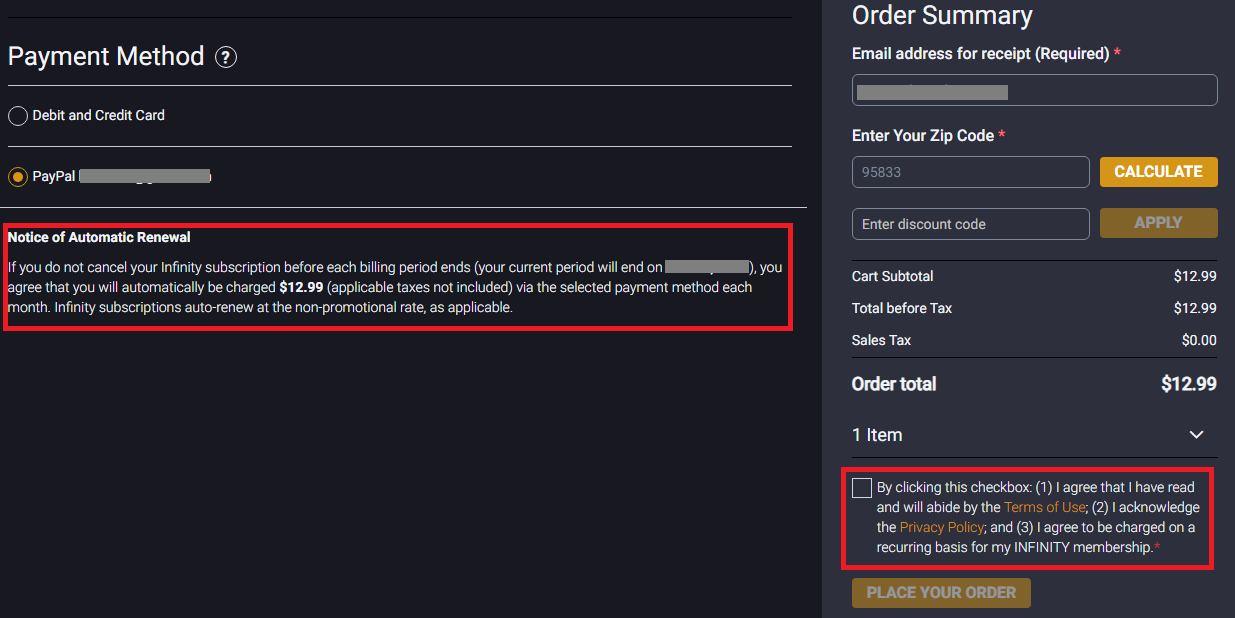
Task: Click the CALCULATE button
Action: click(1158, 172)
